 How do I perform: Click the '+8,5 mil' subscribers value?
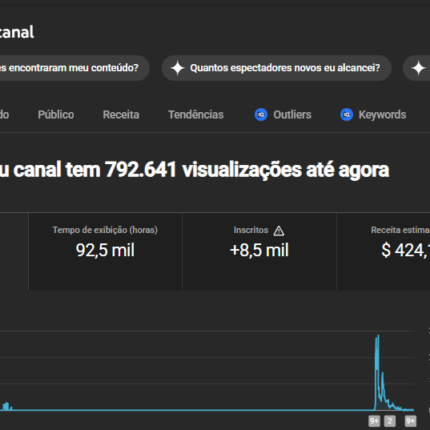[x=259, y=250]
